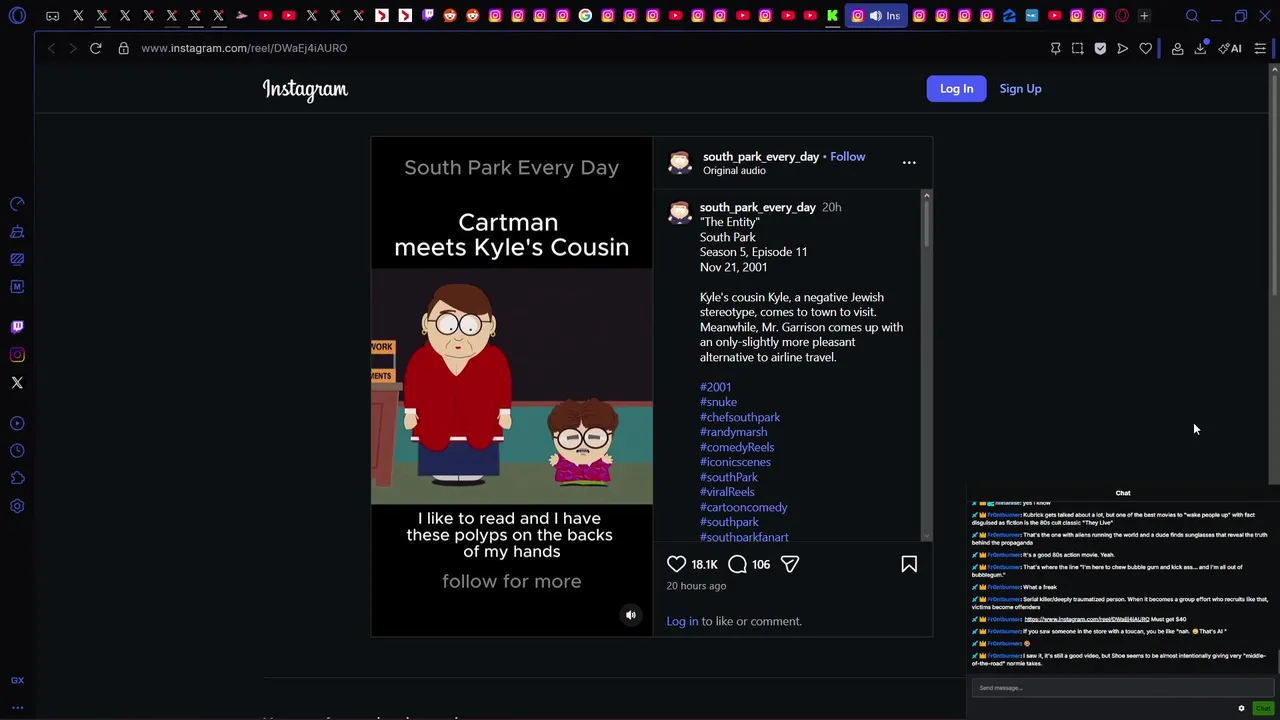Open a new tab with the plus button
This screenshot has height=720, width=1280.
coord(1144,16)
